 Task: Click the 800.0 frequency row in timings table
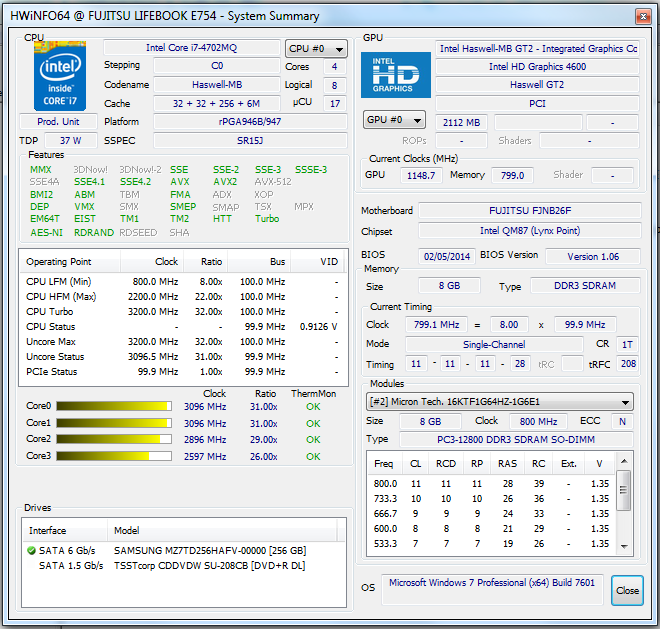[491, 483]
